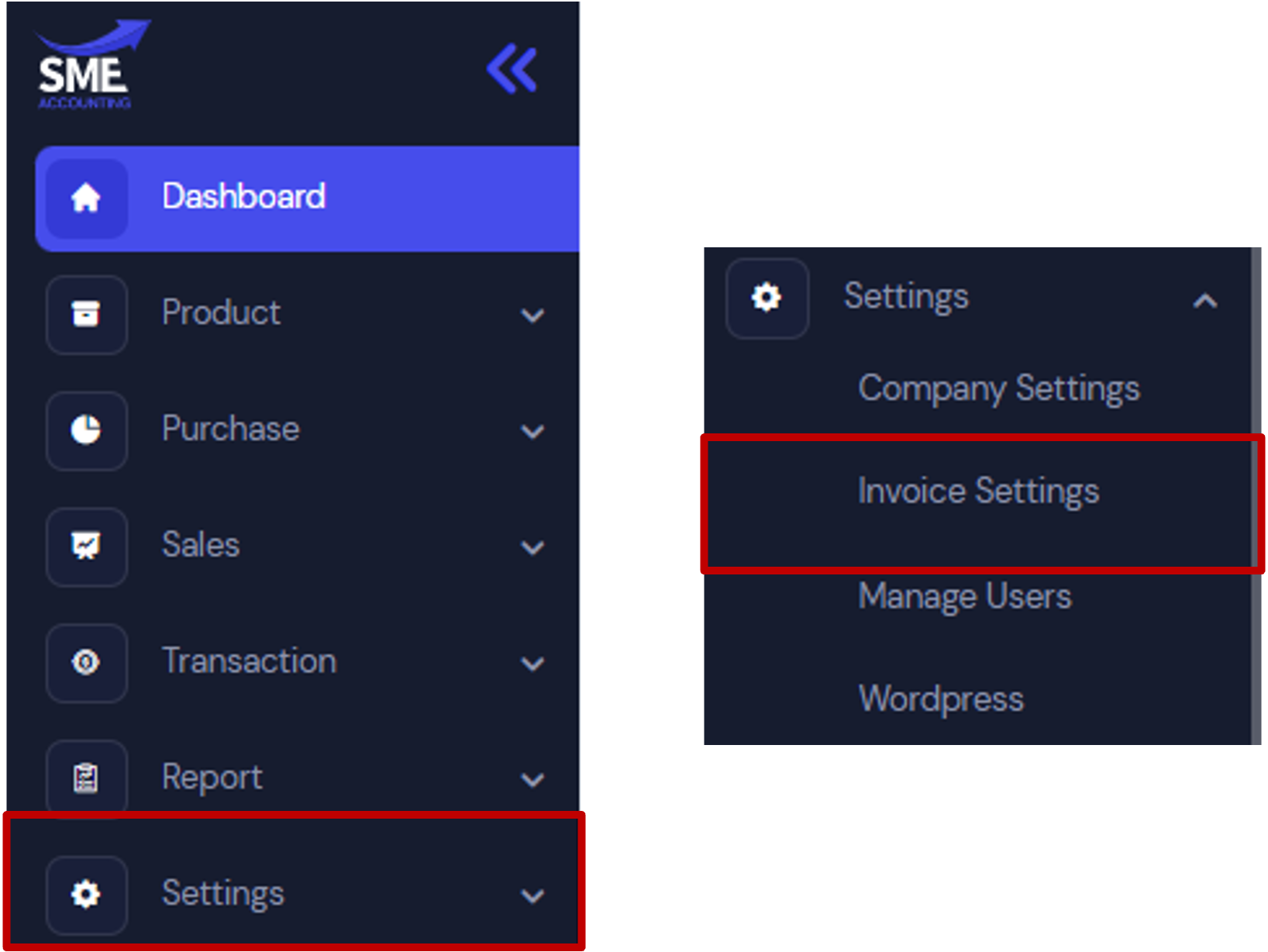Click the Sales chart icon
Viewport: 1268px width, 952px height.
point(86,547)
